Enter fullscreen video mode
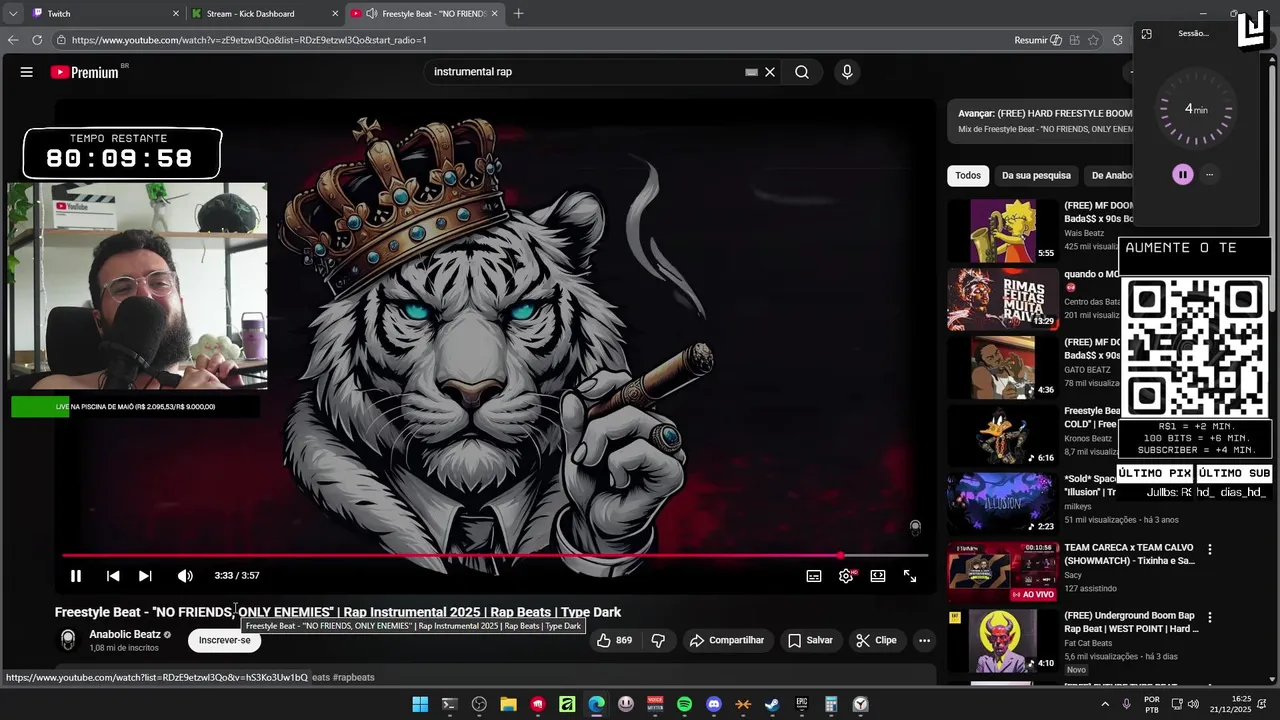This screenshot has width=1280, height=720. tap(910, 576)
